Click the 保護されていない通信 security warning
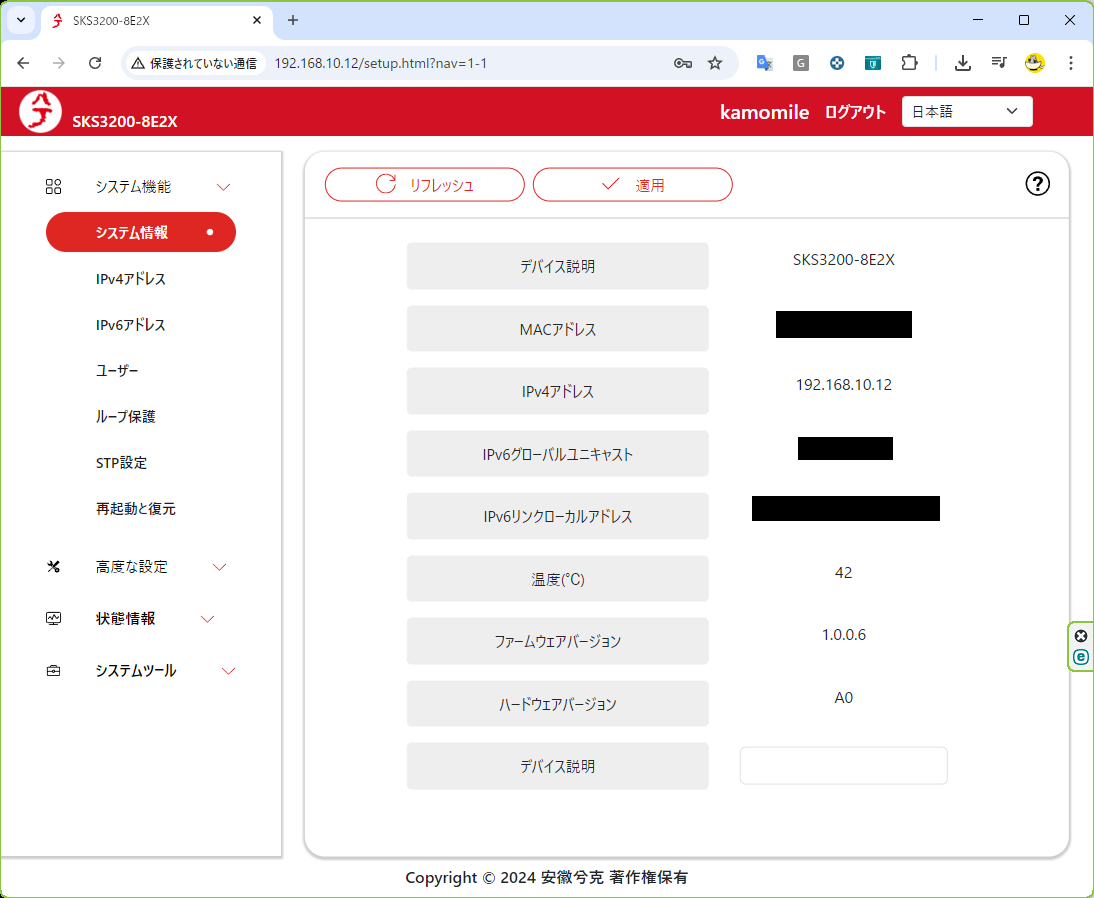Viewport: 1094px width, 898px height. click(195, 63)
